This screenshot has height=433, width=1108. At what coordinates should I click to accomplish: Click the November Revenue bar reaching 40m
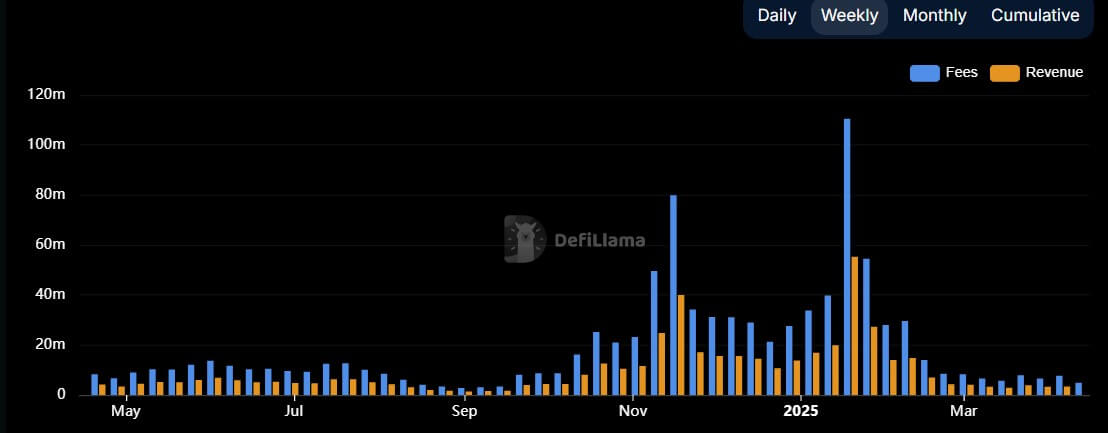(681, 344)
